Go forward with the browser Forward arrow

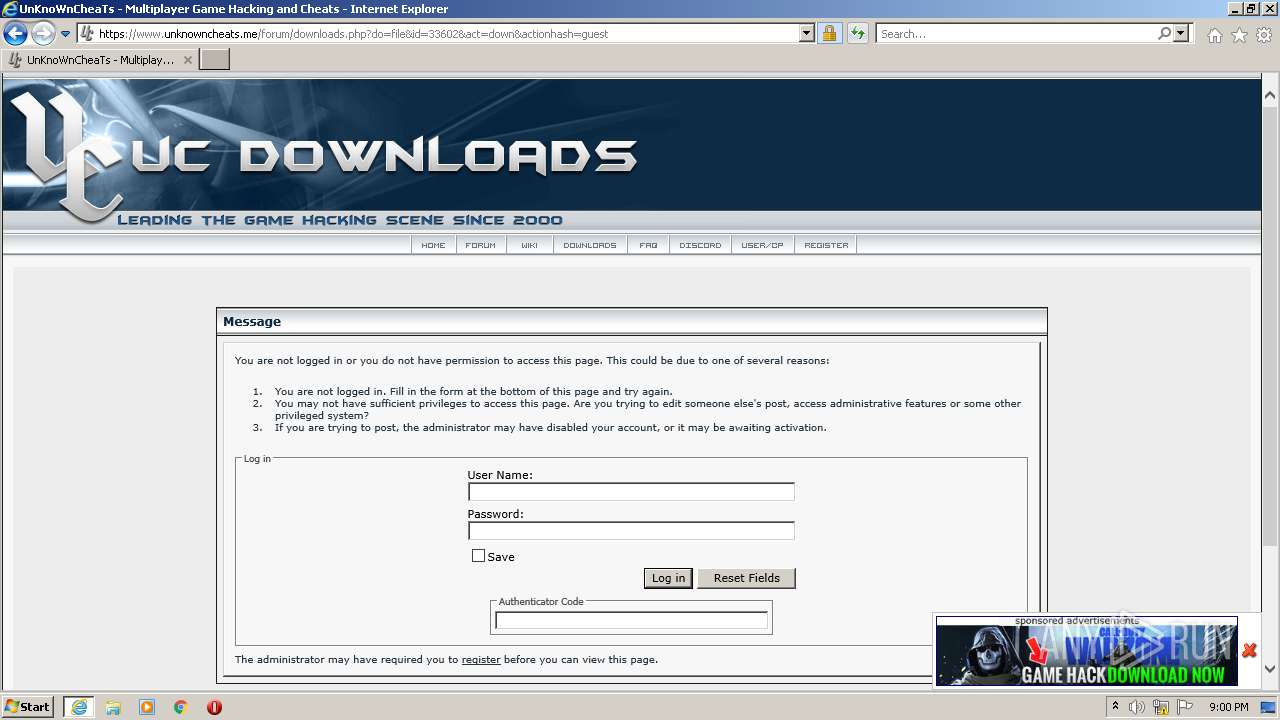click(43, 33)
